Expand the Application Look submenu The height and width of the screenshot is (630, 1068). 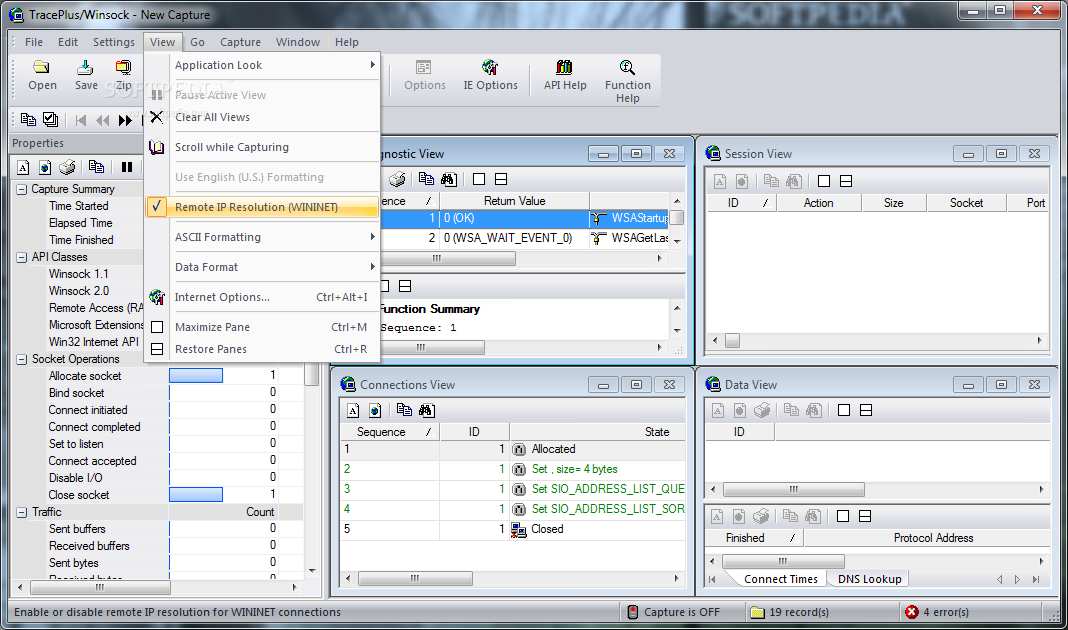pyautogui.click(x=262, y=65)
